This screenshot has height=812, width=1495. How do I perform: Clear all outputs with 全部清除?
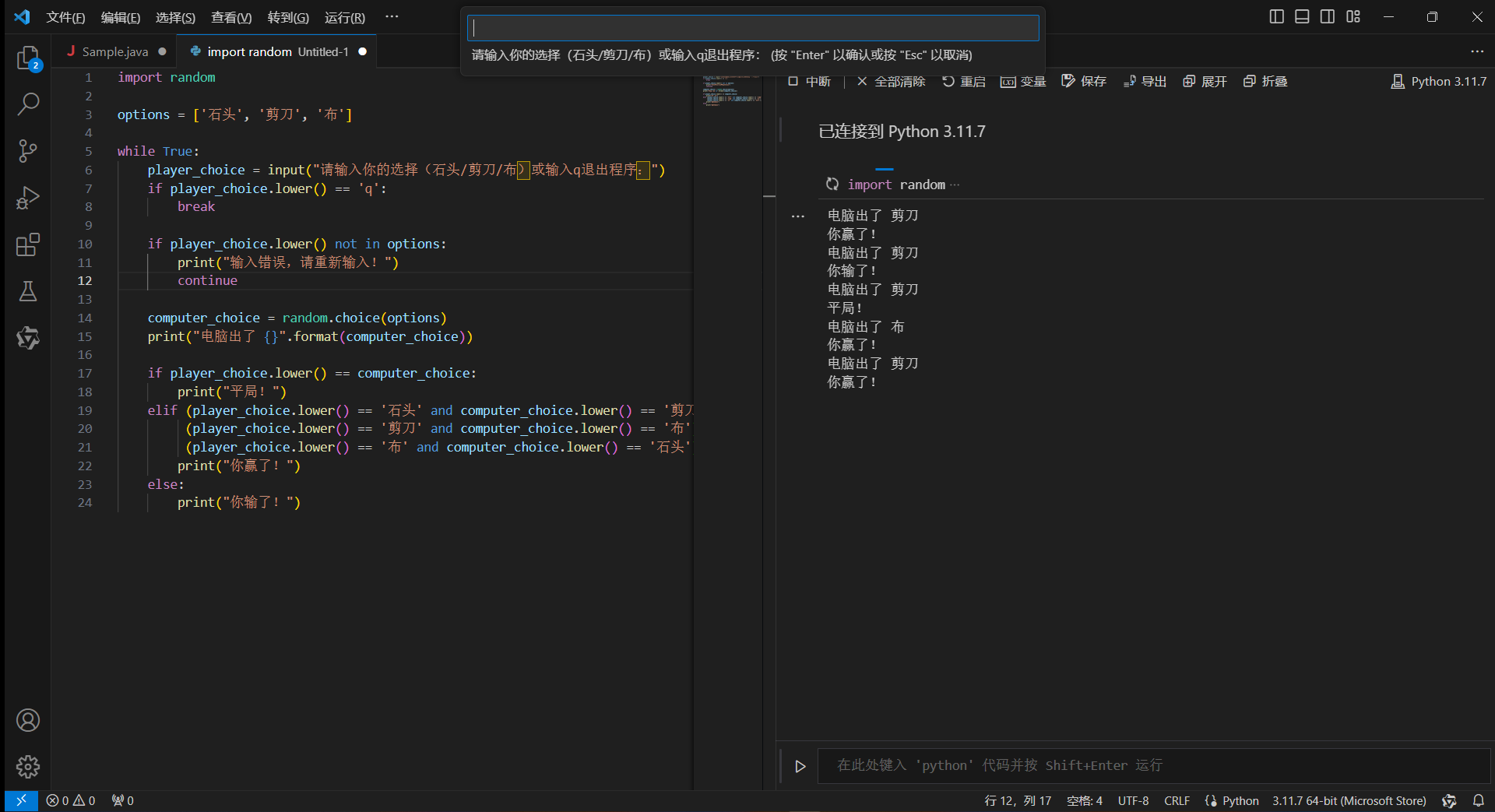tap(891, 81)
